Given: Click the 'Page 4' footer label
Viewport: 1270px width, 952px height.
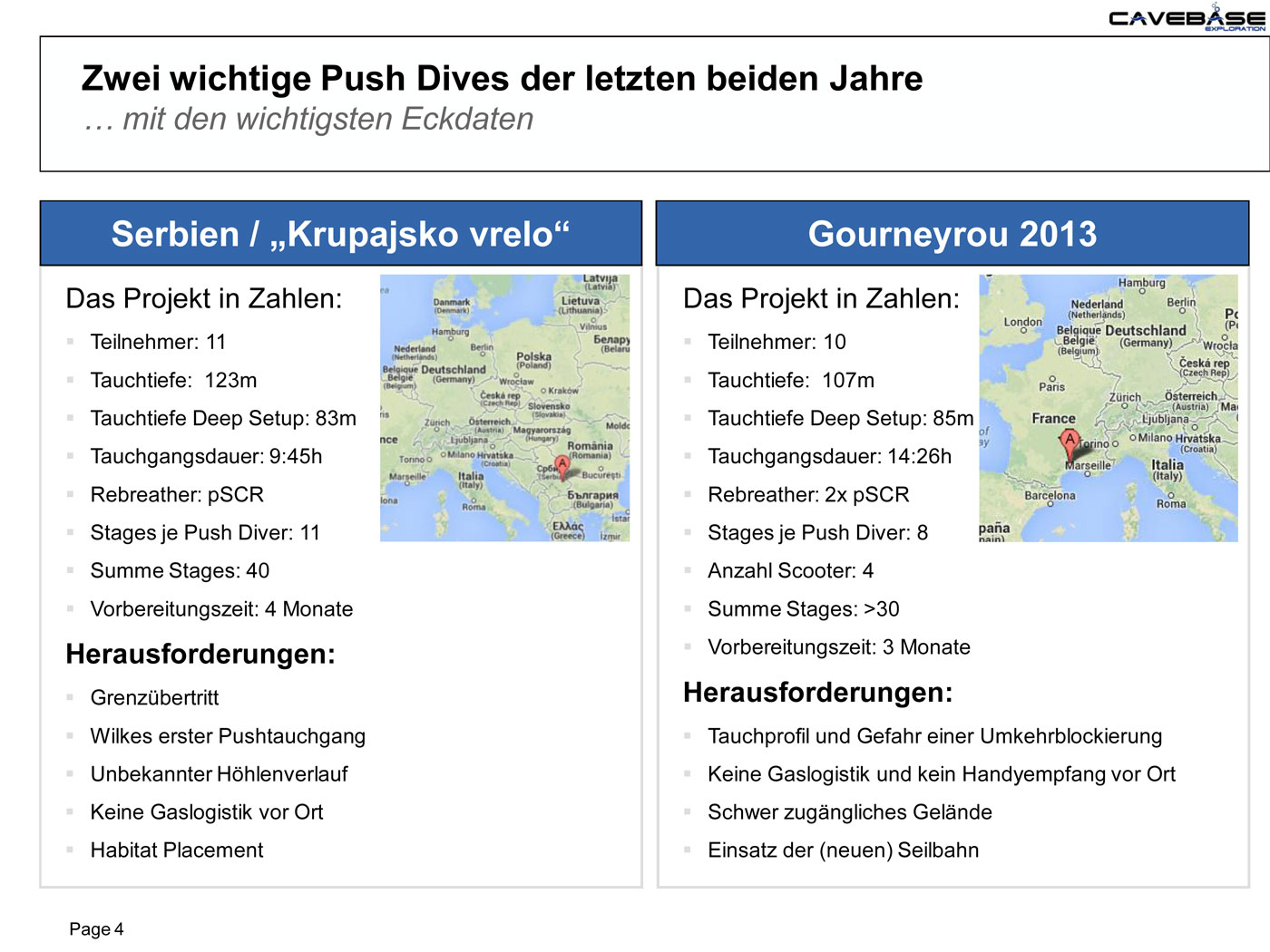Looking at the screenshot, I should tap(96, 928).
